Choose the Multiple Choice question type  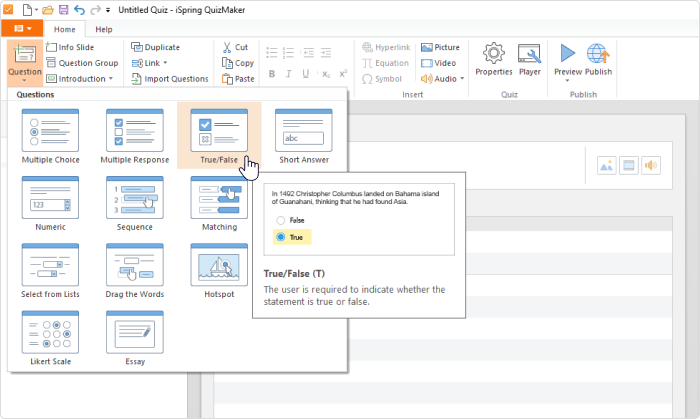point(50,136)
